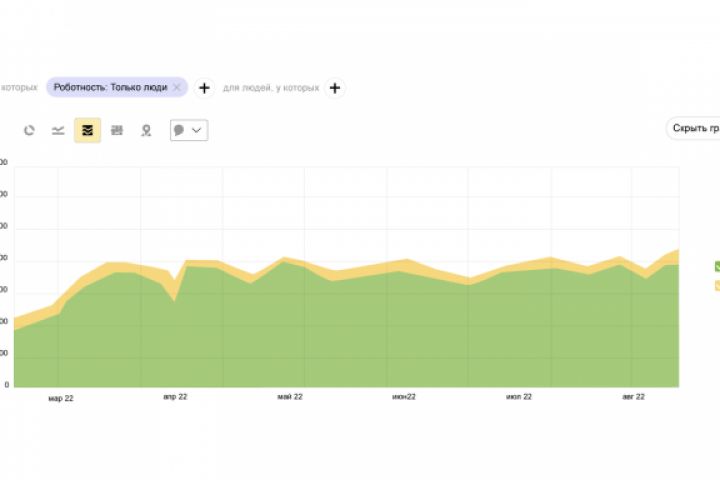Open the chart annotations comment dropdown
Screen dimensions: 720x480
click(x=189, y=130)
